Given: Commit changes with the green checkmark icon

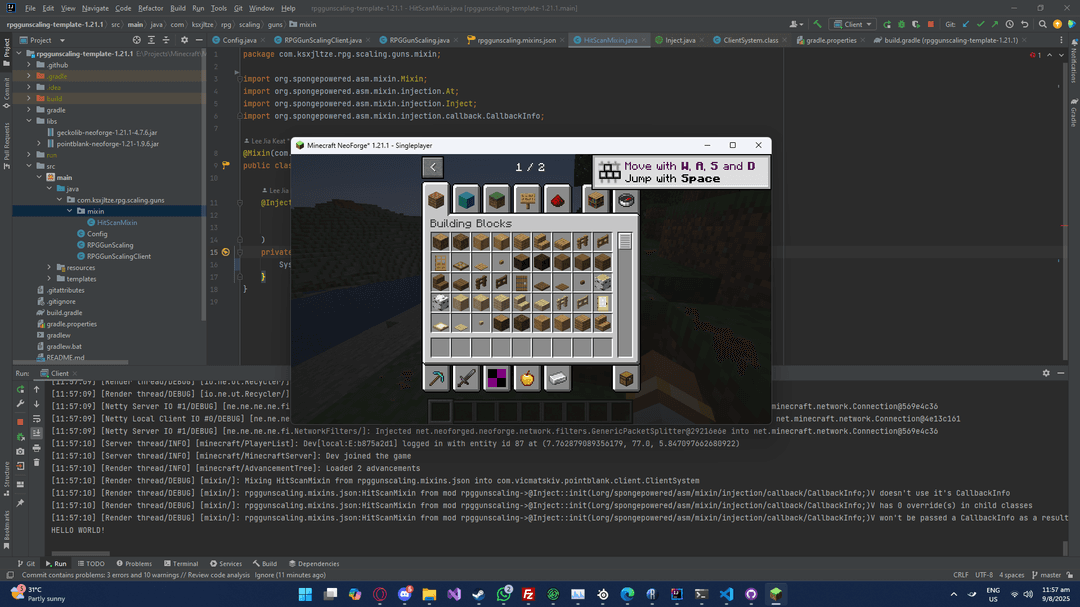Looking at the screenshot, I should click(980, 24).
